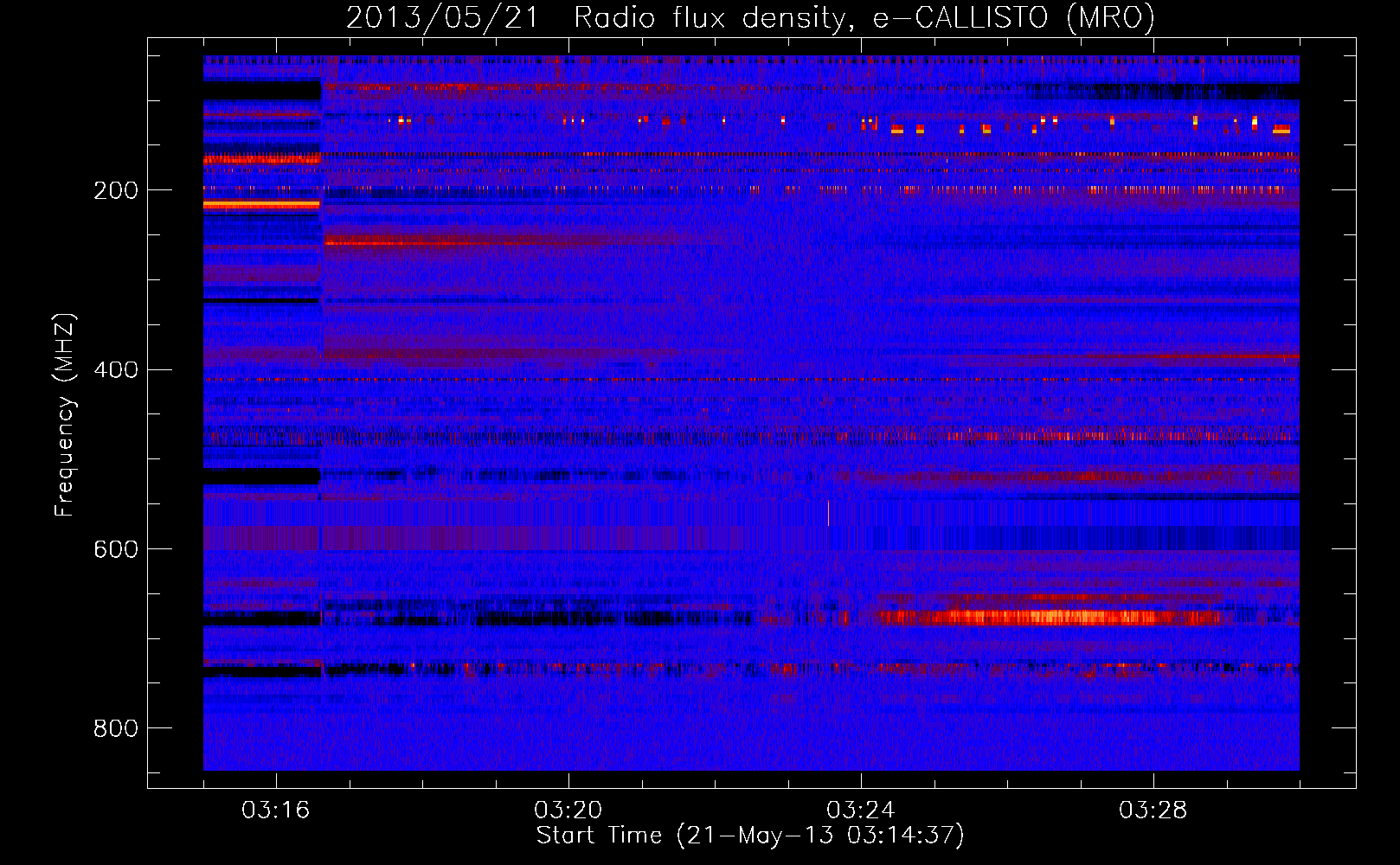Click the '03:20' time tick label
Viewport: 1400px width, 865px height.
pos(568,811)
